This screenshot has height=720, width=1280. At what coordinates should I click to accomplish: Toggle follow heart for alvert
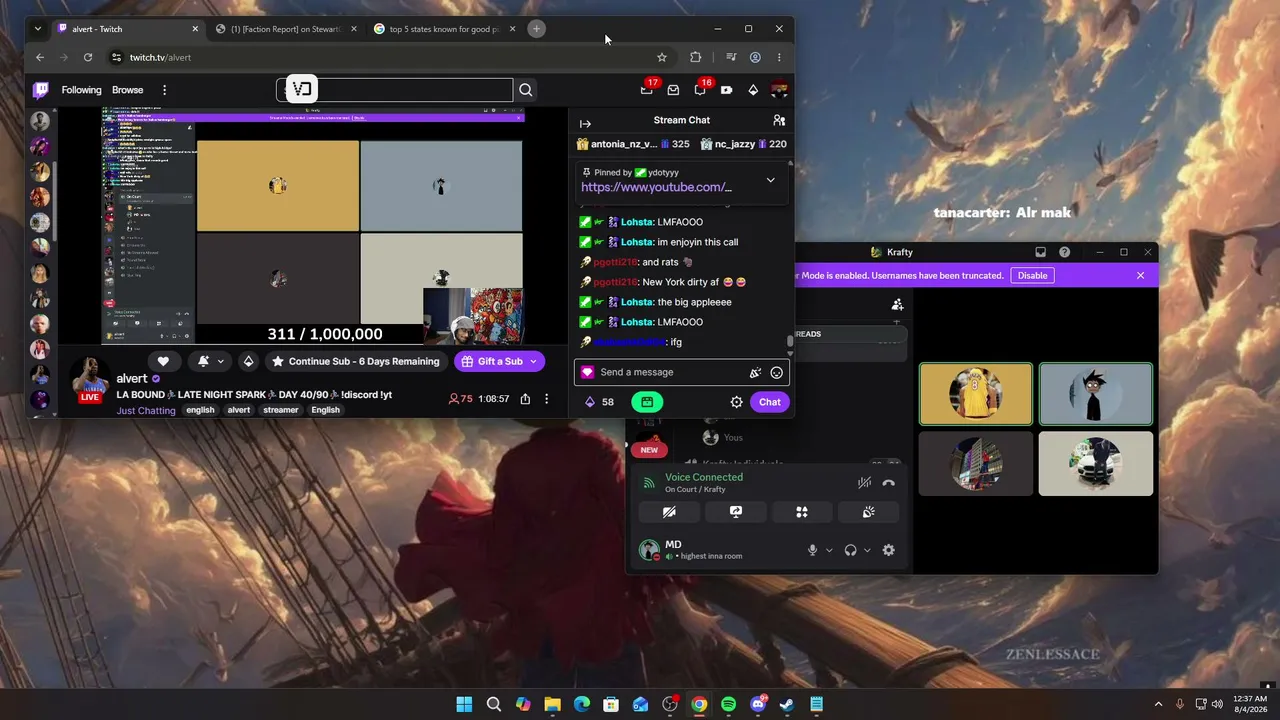(x=163, y=361)
